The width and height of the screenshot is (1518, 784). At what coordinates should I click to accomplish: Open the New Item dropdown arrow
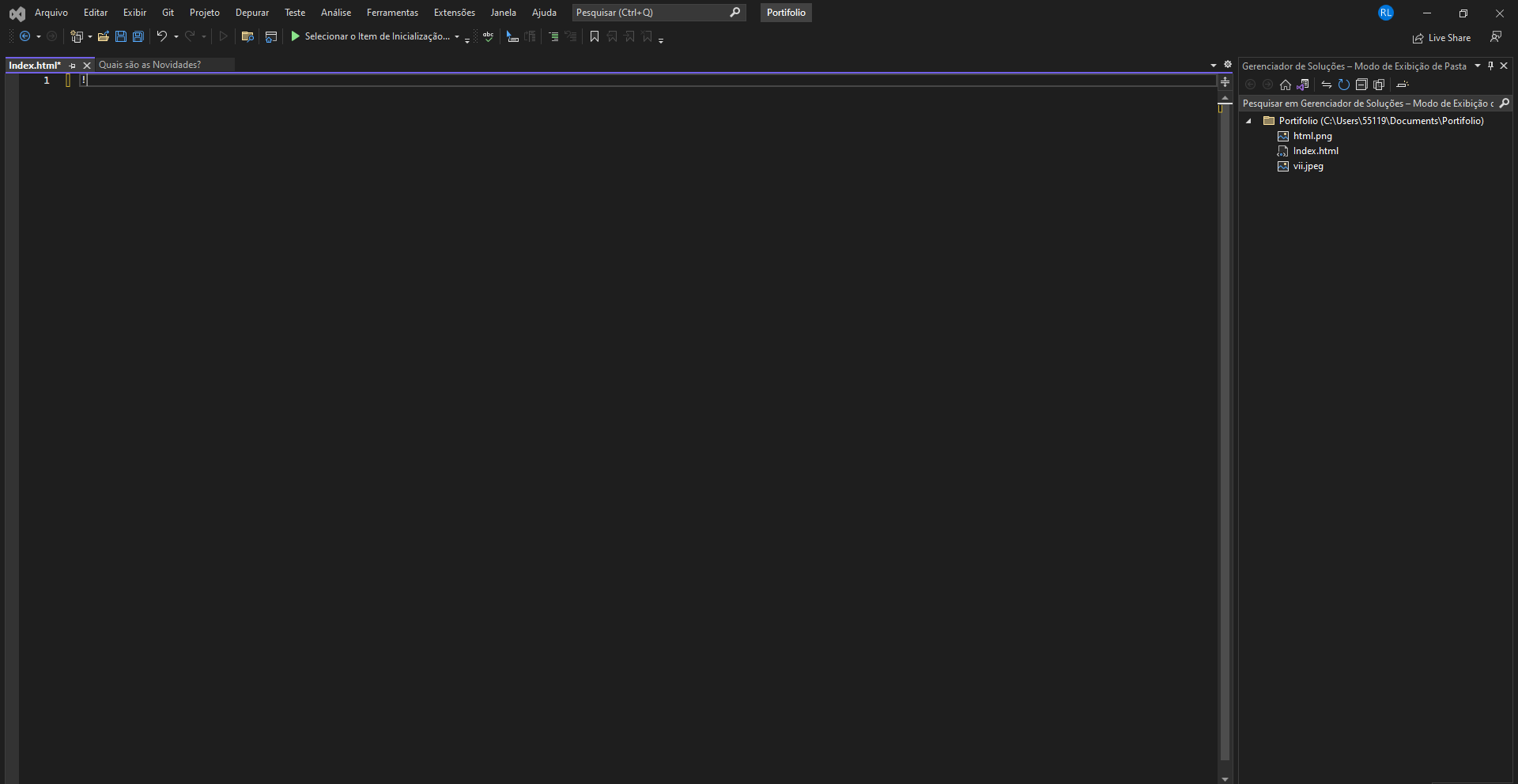pyautogui.click(x=89, y=36)
